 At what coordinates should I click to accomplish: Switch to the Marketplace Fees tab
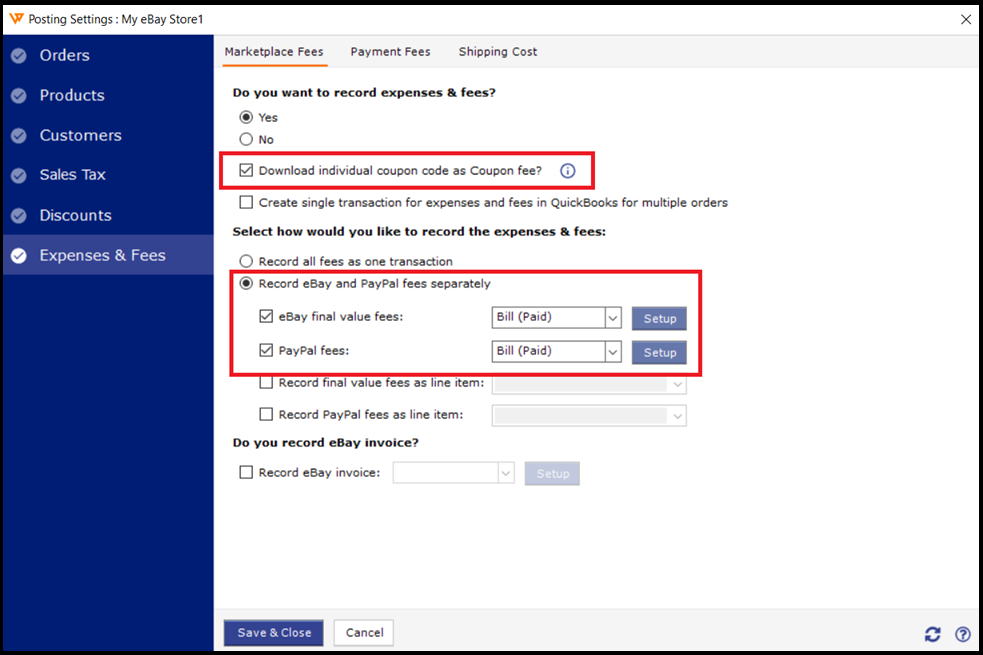tap(274, 52)
